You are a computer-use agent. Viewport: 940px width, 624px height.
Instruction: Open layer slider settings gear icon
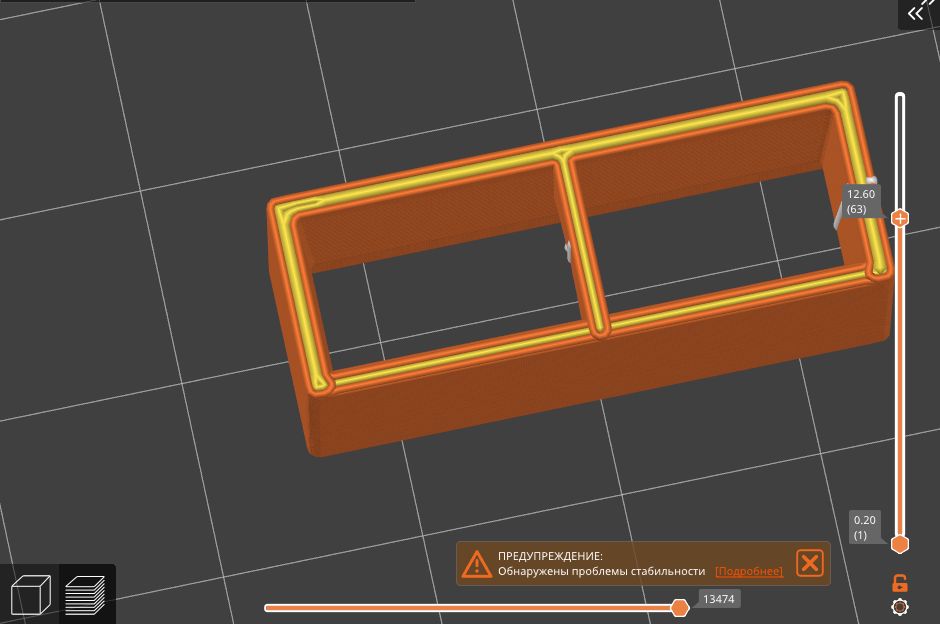click(x=900, y=607)
